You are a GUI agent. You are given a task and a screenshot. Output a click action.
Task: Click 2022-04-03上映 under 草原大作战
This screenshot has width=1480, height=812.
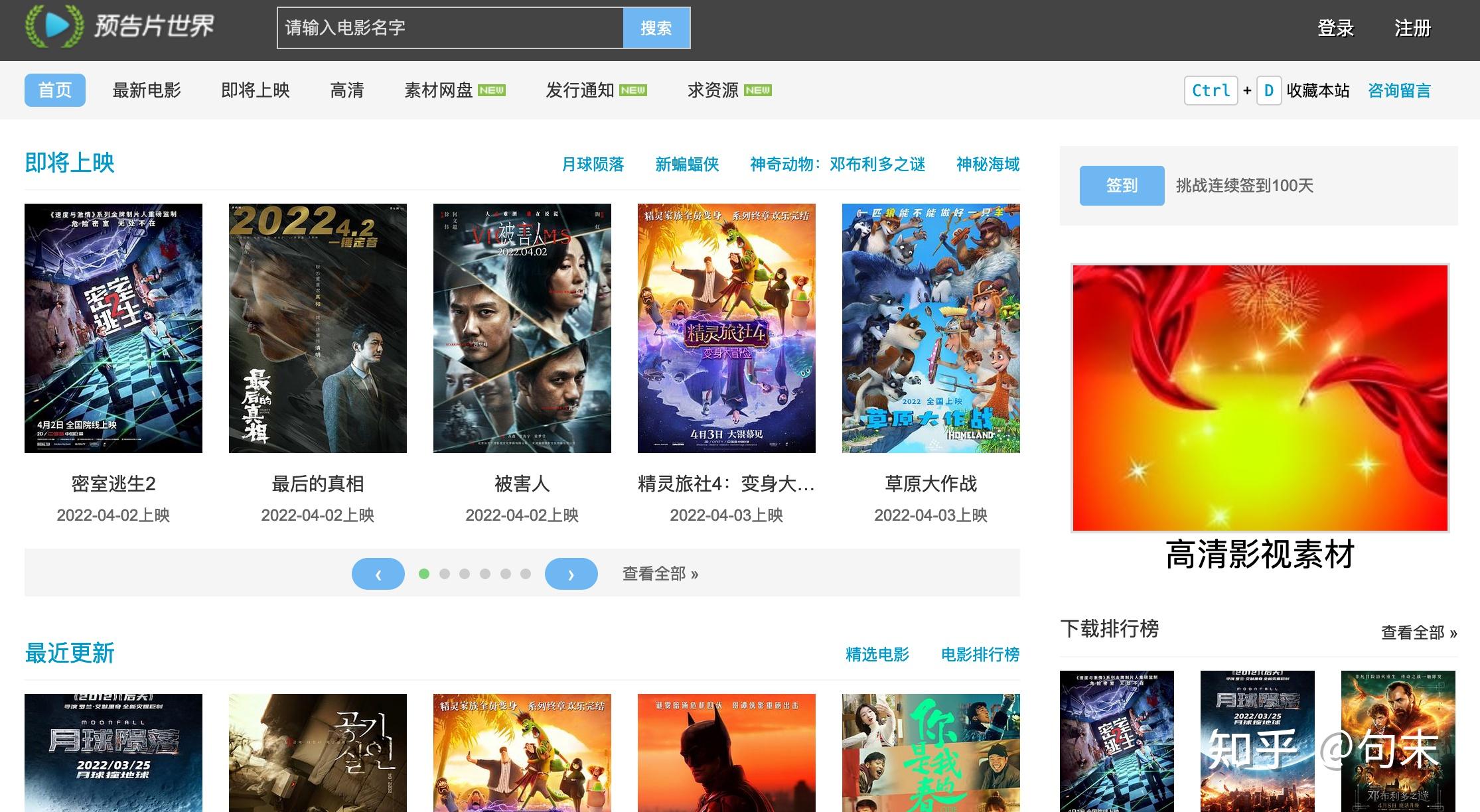coord(931,515)
